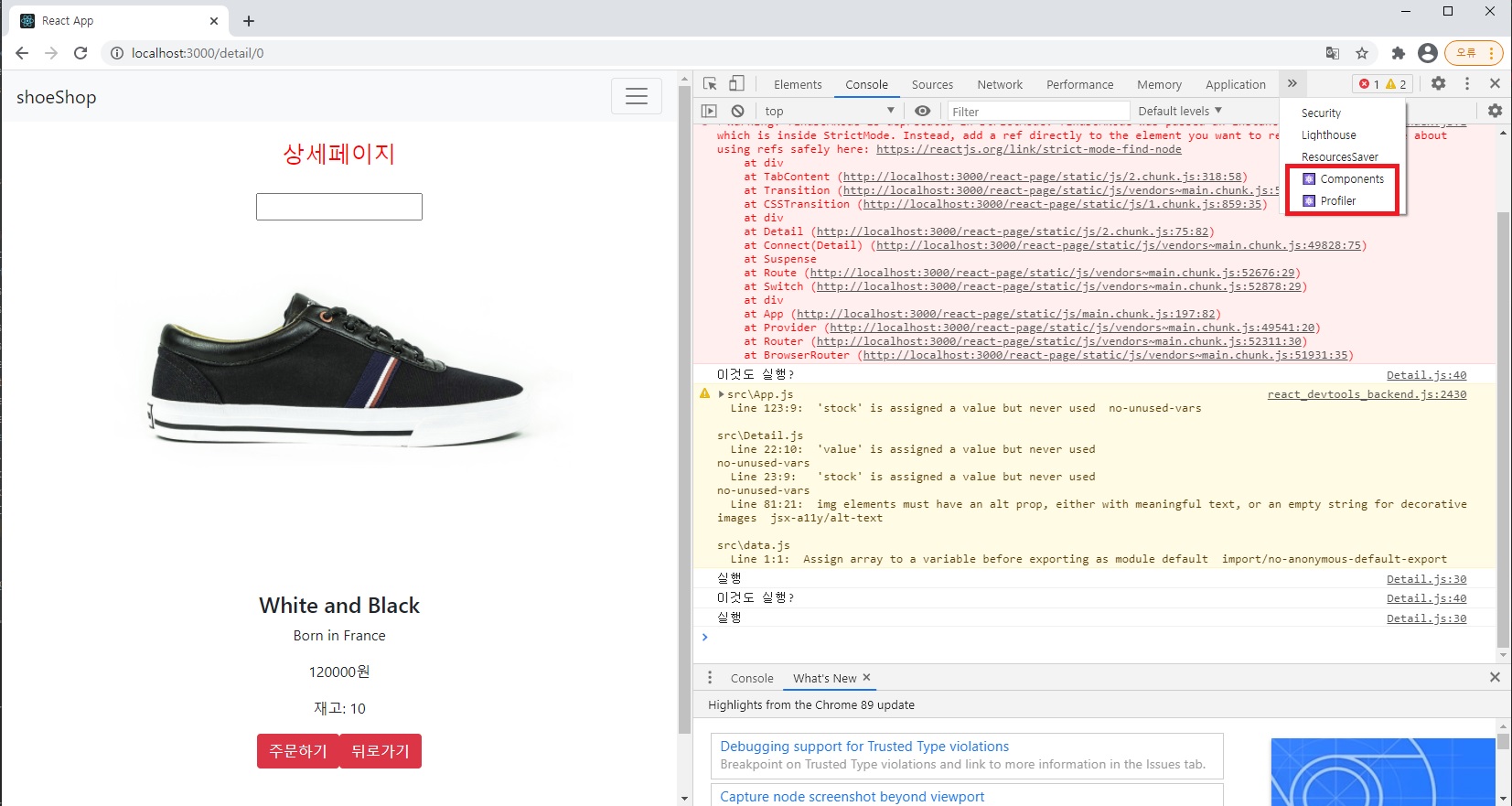The height and width of the screenshot is (806, 1512).
Task: Click the localhost address bar URL
Action: (198, 53)
